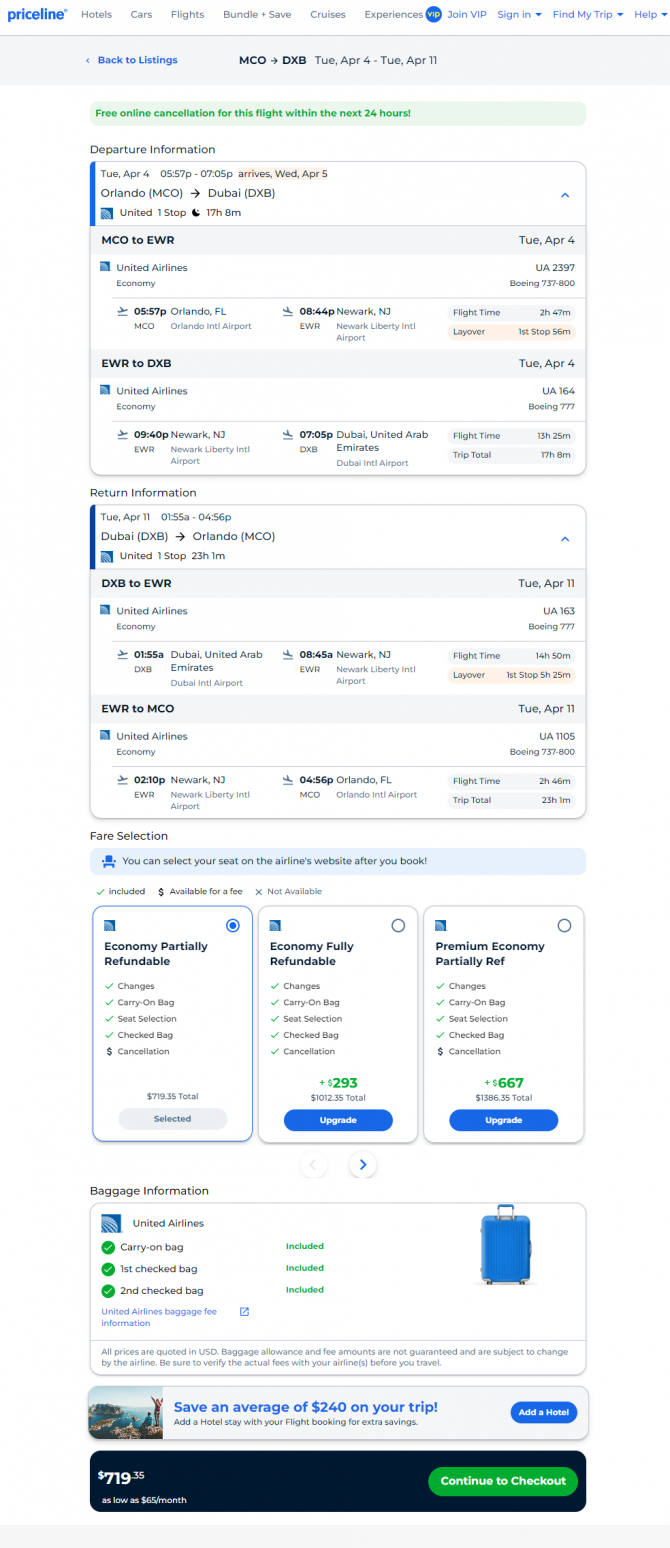The height and width of the screenshot is (1548, 670).
Task: Open the Hotels tab
Action: [x=96, y=15]
